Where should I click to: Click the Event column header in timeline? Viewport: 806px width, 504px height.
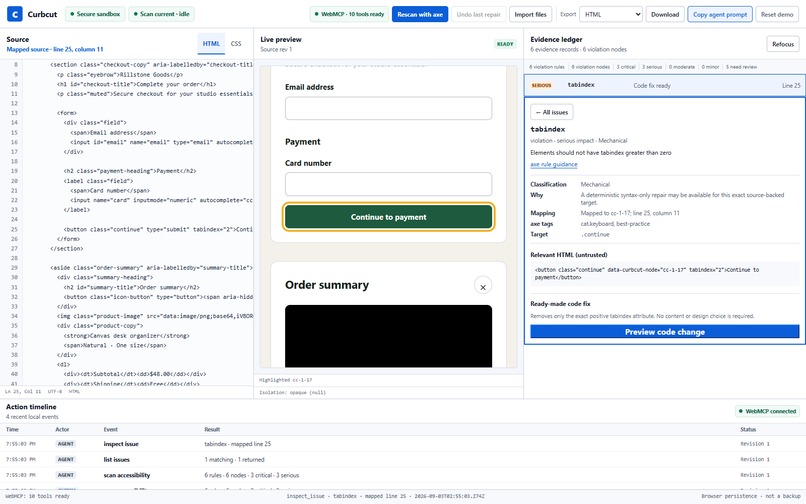(111, 429)
